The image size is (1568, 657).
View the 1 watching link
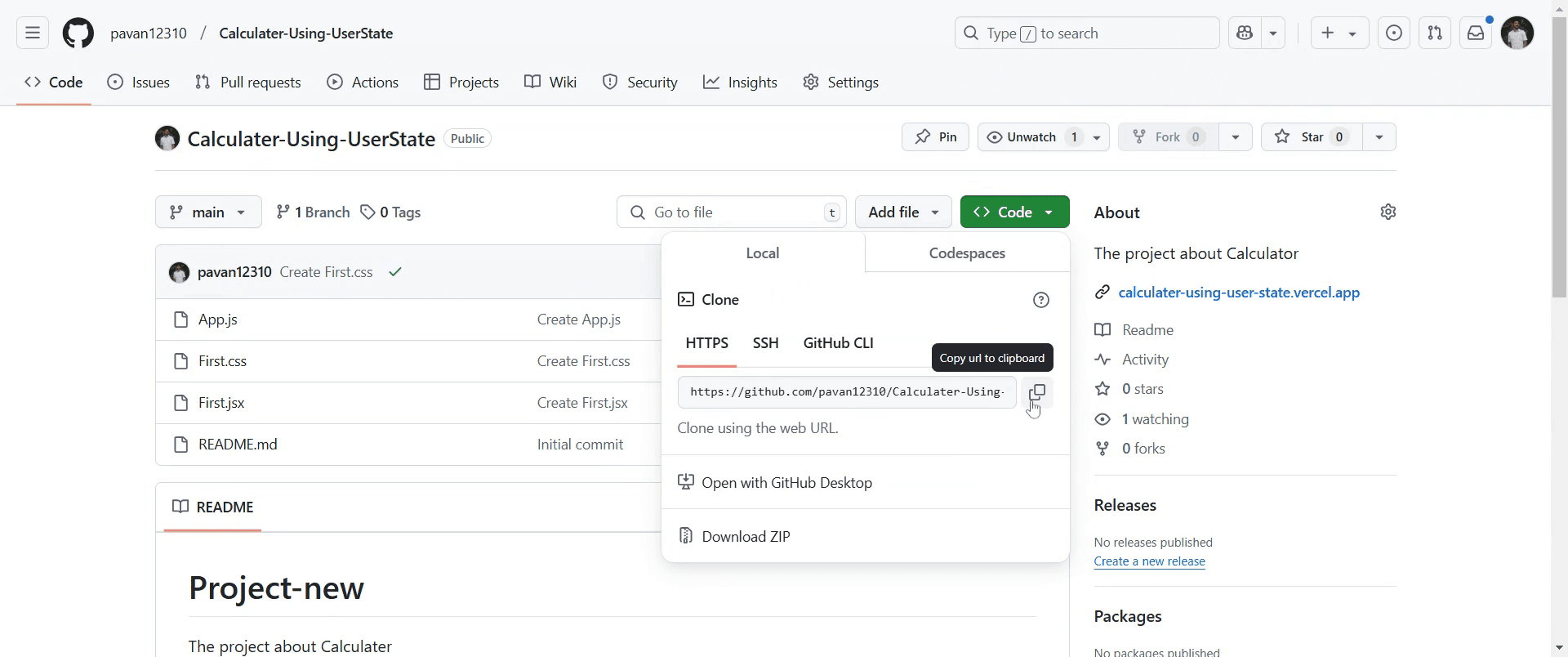click(x=1142, y=419)
